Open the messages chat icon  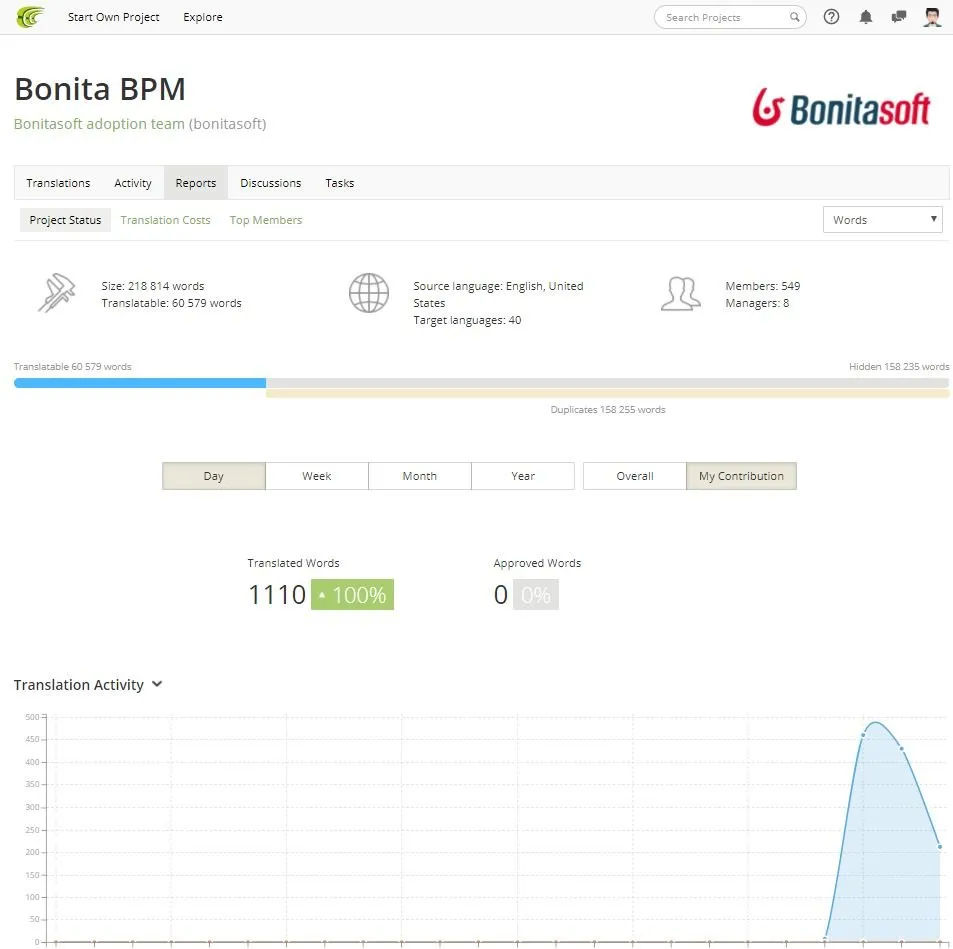pyautogui.click(x=898, y=17)
